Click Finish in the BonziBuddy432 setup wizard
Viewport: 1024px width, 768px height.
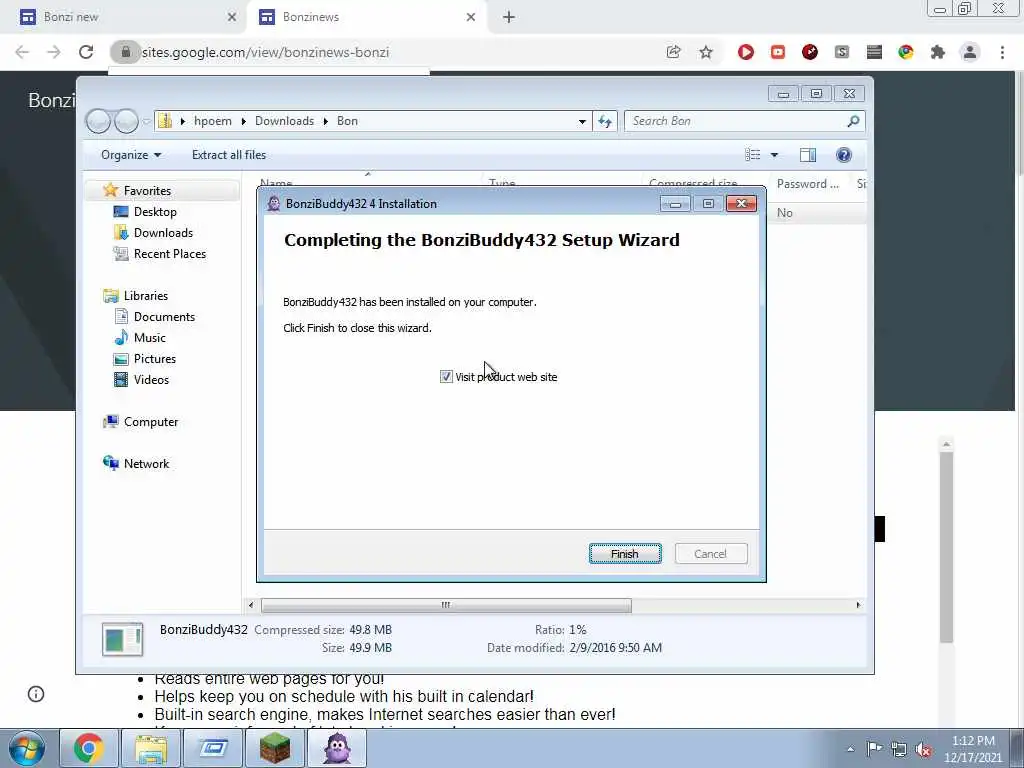coord(625,554)
